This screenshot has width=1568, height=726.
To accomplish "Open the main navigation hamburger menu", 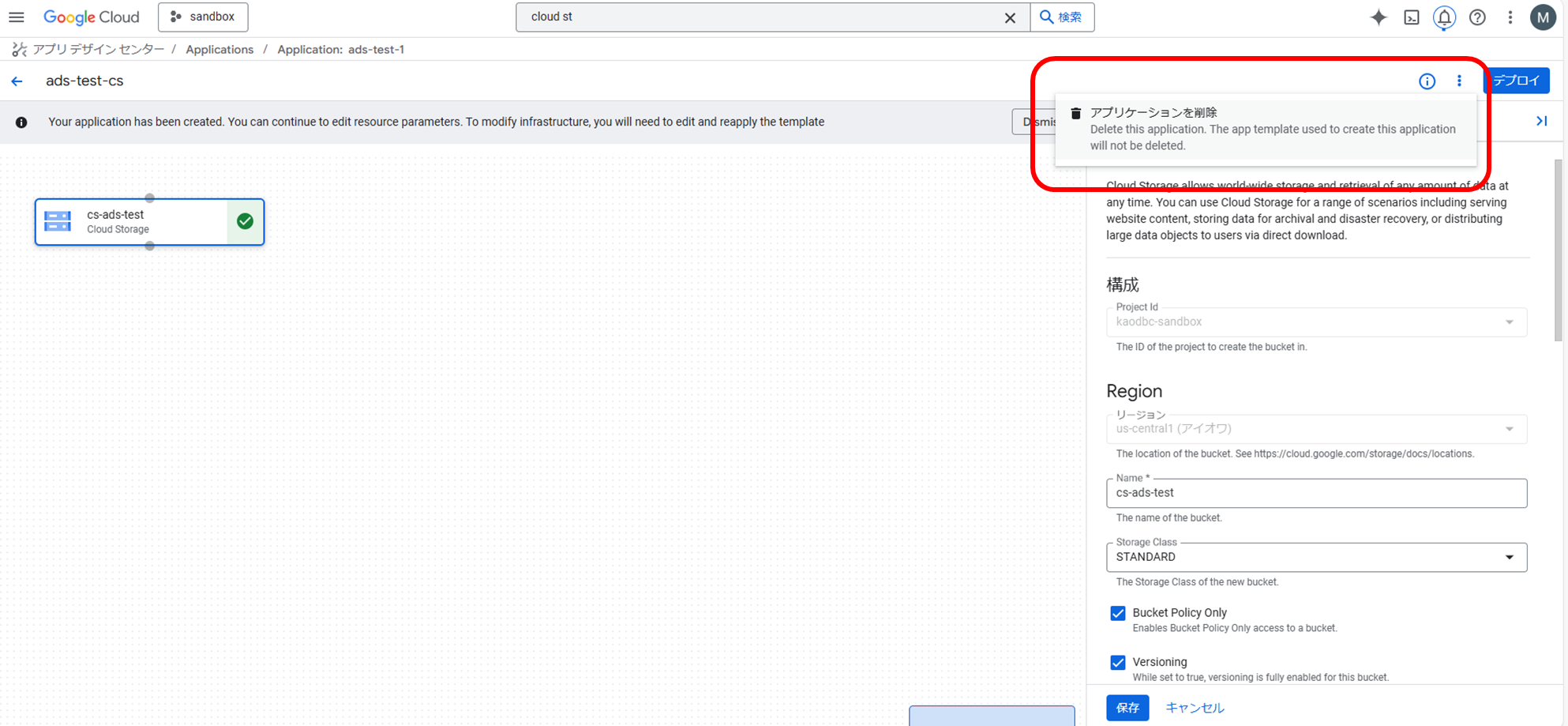I will (x=17, y=17).
